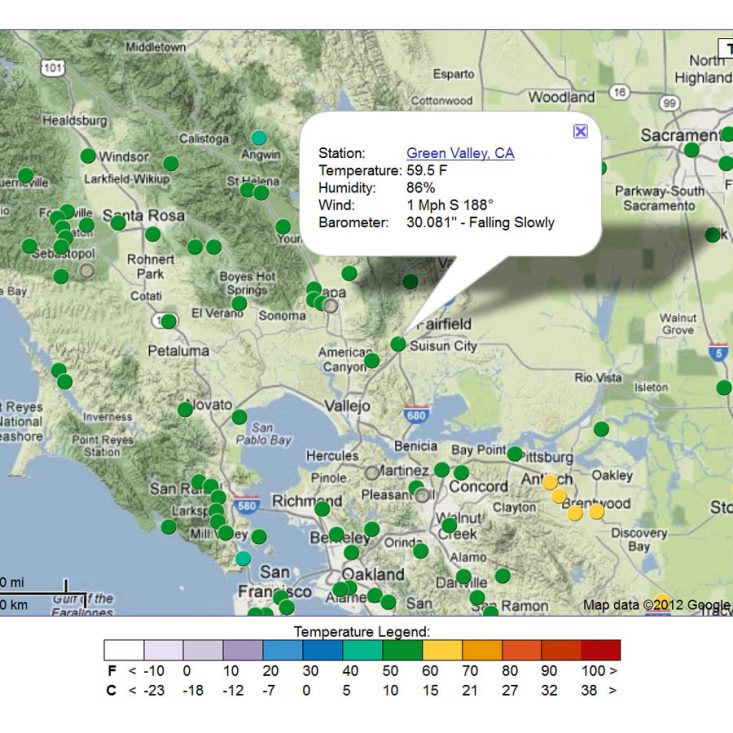Click the Interstate 680 highway shield
Image resolution: width=733 pixels, height=733 pixels.
416,415
